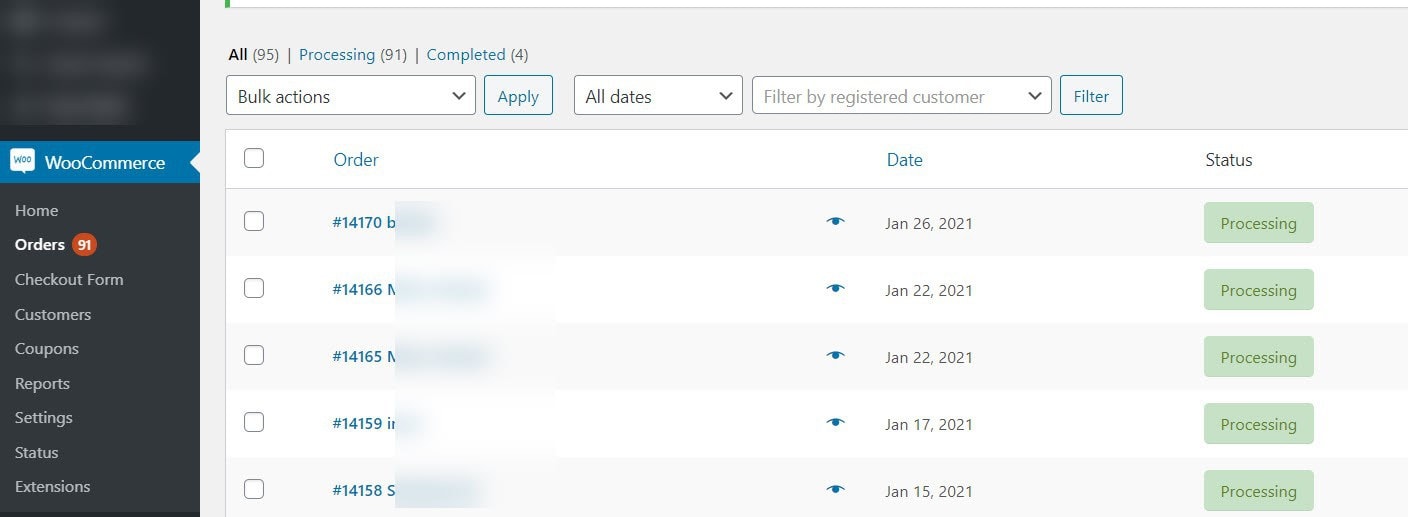
Task: Show only Completed orders
Action: (466, 55)
